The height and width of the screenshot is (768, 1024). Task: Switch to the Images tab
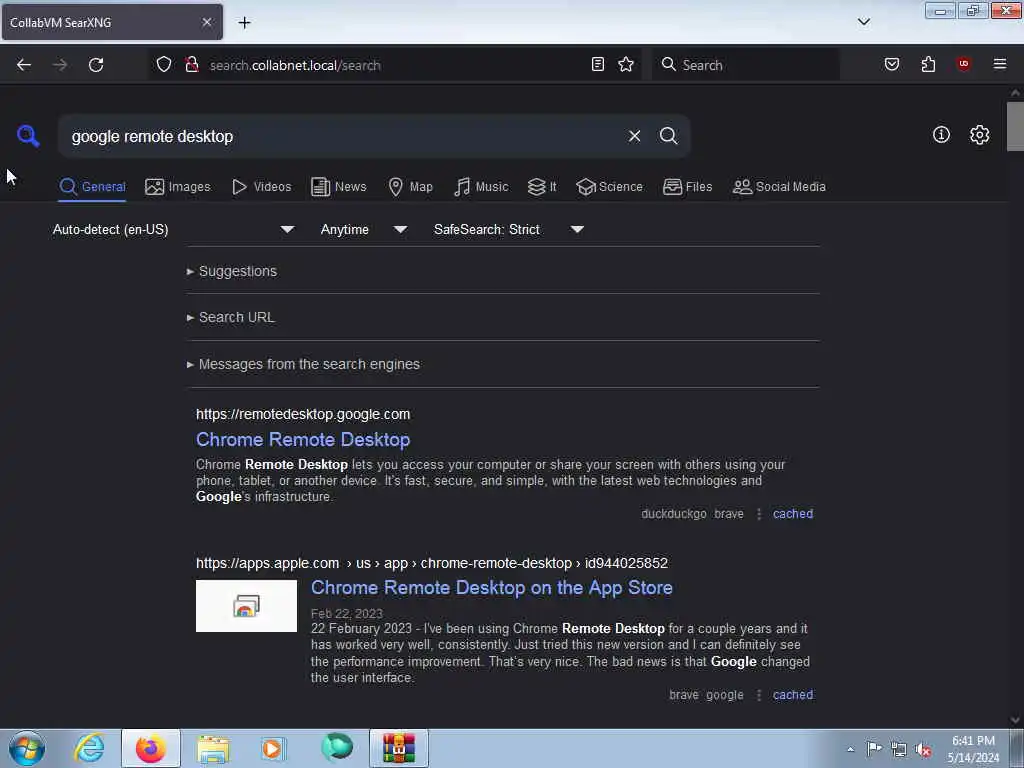178,187
